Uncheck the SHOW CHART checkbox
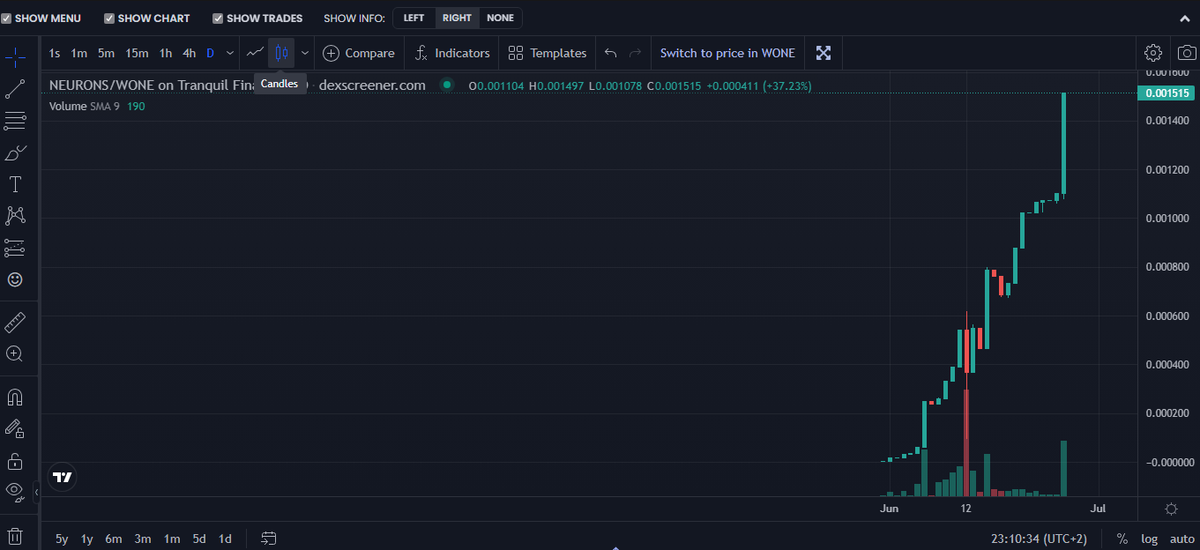The image size is (1200, 550). 110,18
